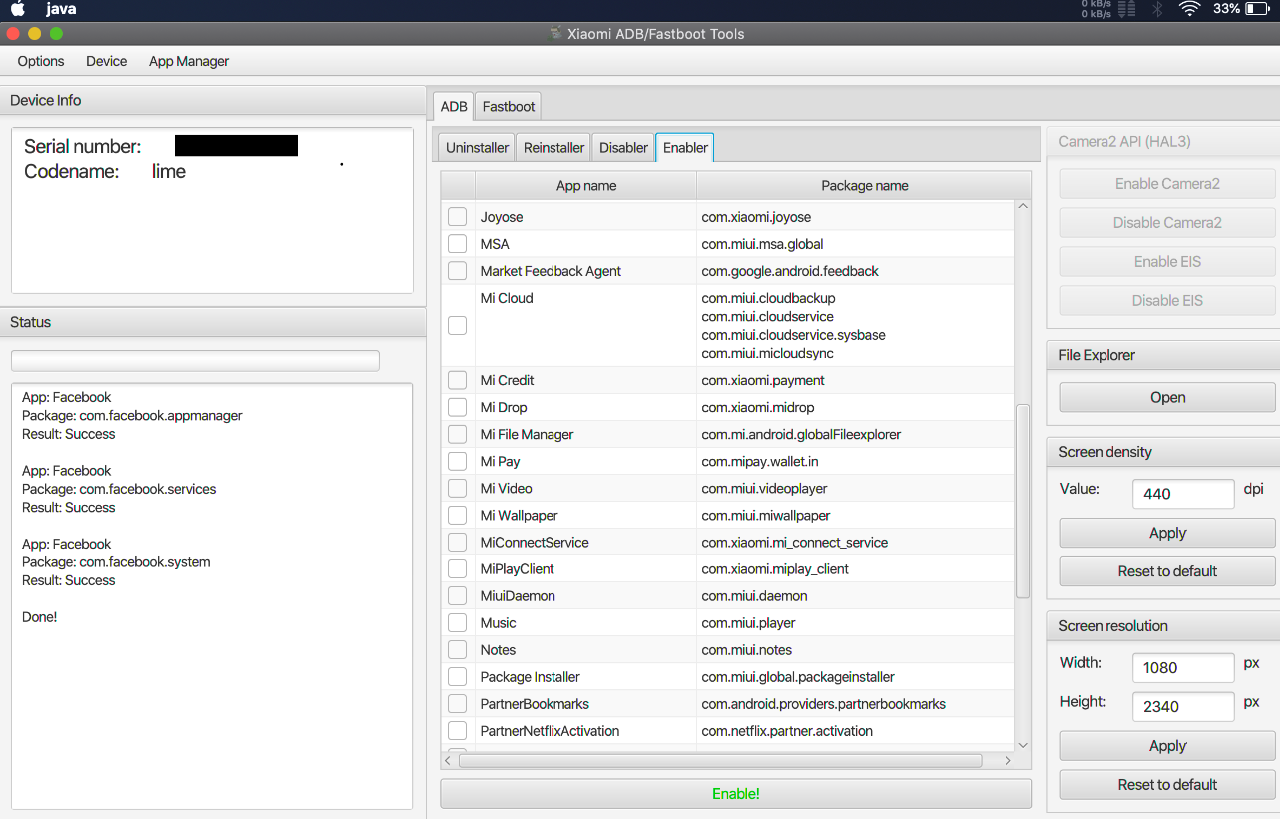The image size is (1280, 819).
Task: Click the Disable EIS button
Action: 1167,301
